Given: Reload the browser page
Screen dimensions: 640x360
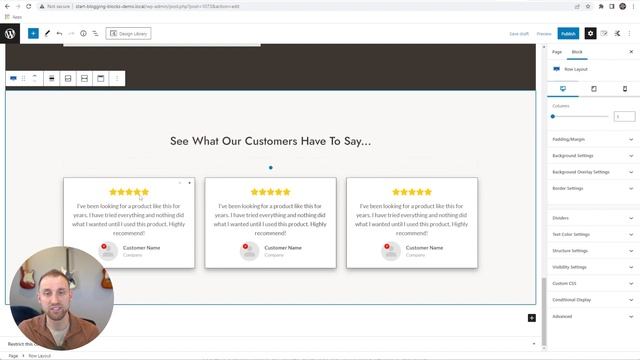Looking at the screenshot, I should click(29, 7).
